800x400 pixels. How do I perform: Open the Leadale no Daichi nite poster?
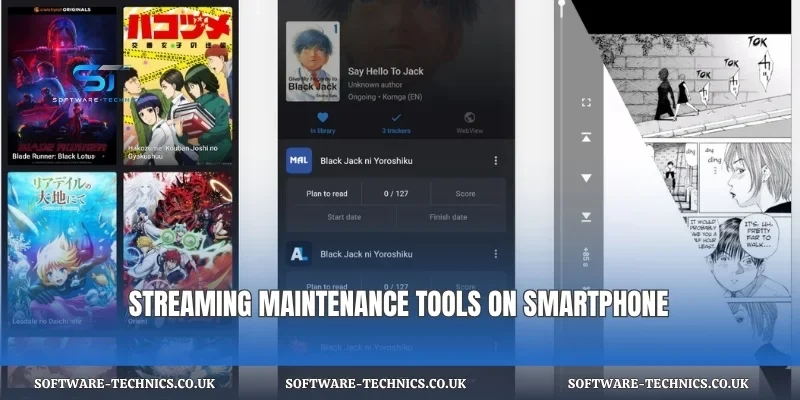62,250
